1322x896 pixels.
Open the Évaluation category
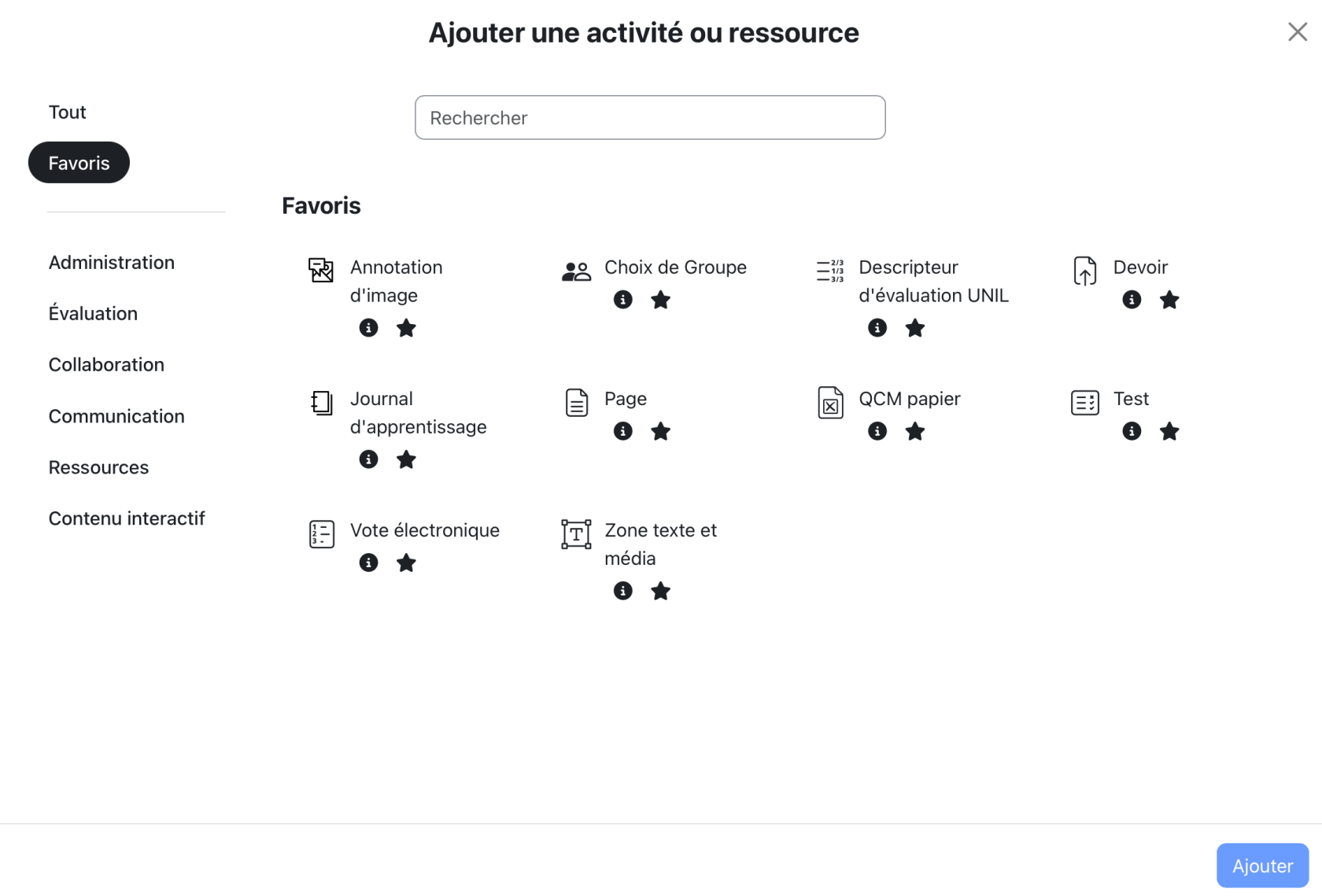[93, 313]
